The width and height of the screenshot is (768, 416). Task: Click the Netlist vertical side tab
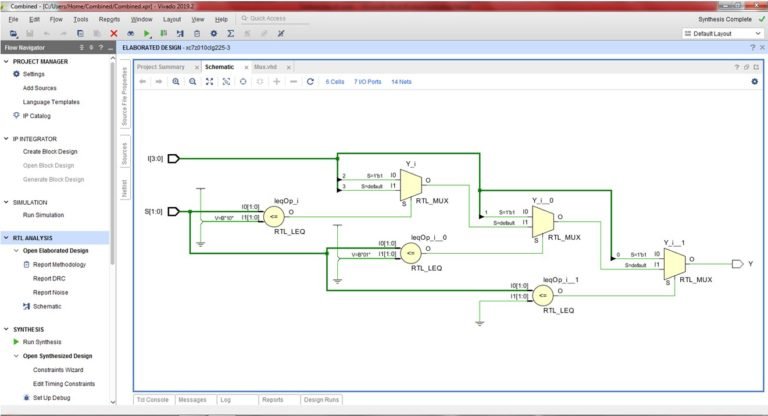pos(124,188)
